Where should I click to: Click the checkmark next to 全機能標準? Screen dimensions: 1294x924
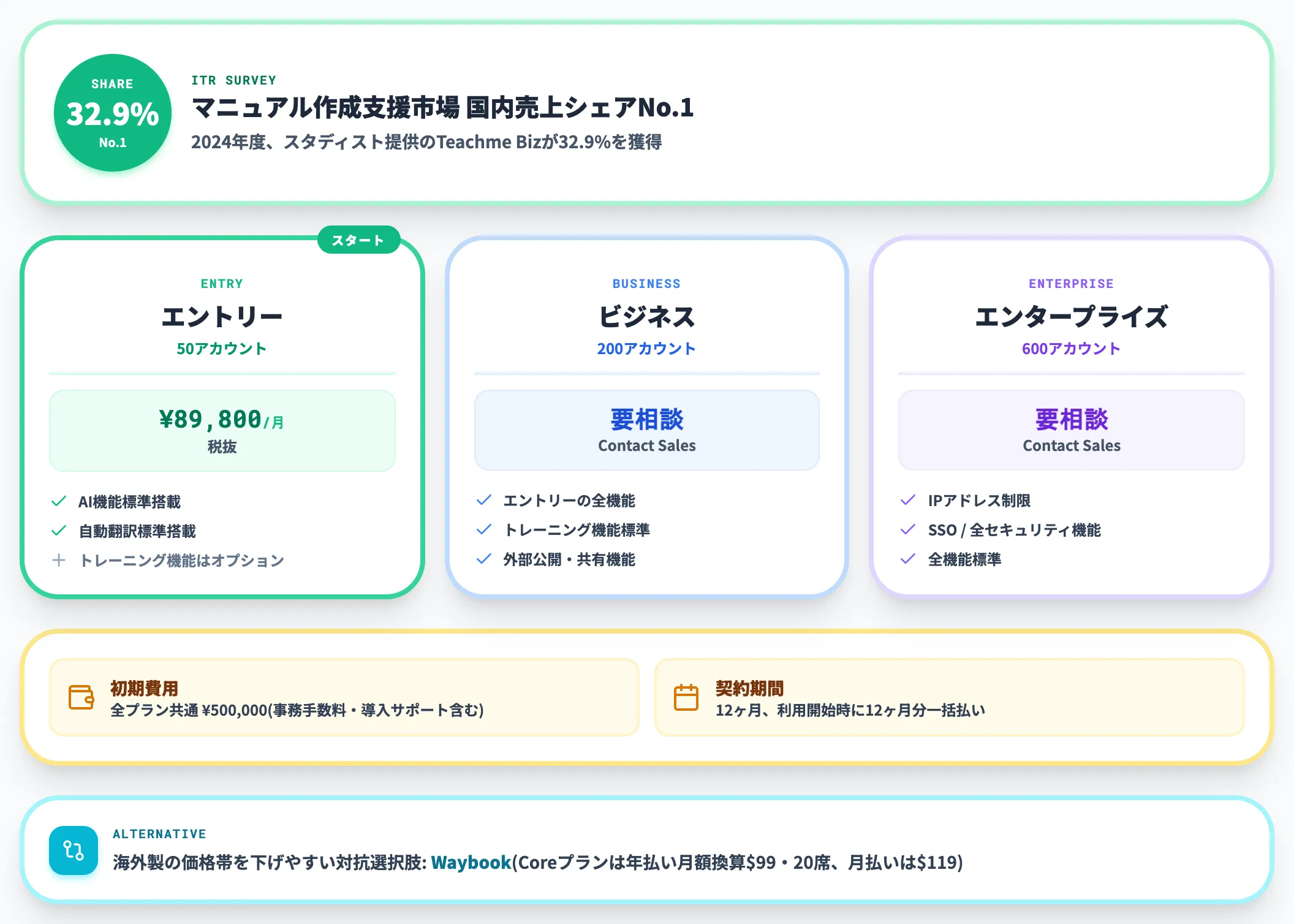pos(908,559)
